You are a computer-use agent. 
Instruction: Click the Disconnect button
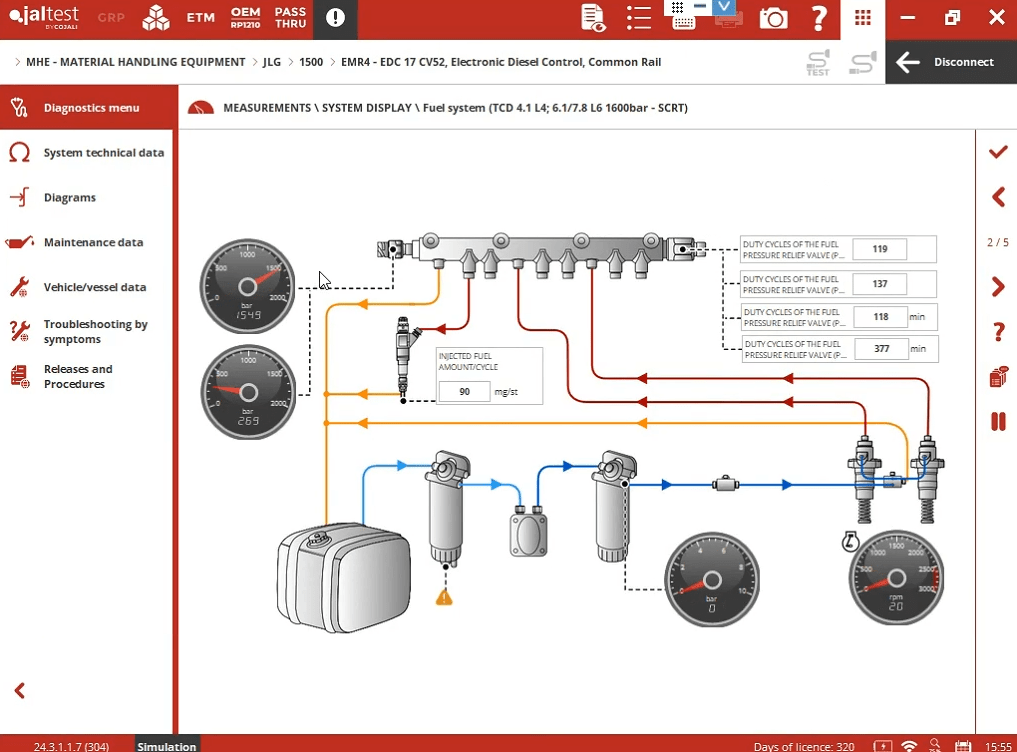point(950,62)
